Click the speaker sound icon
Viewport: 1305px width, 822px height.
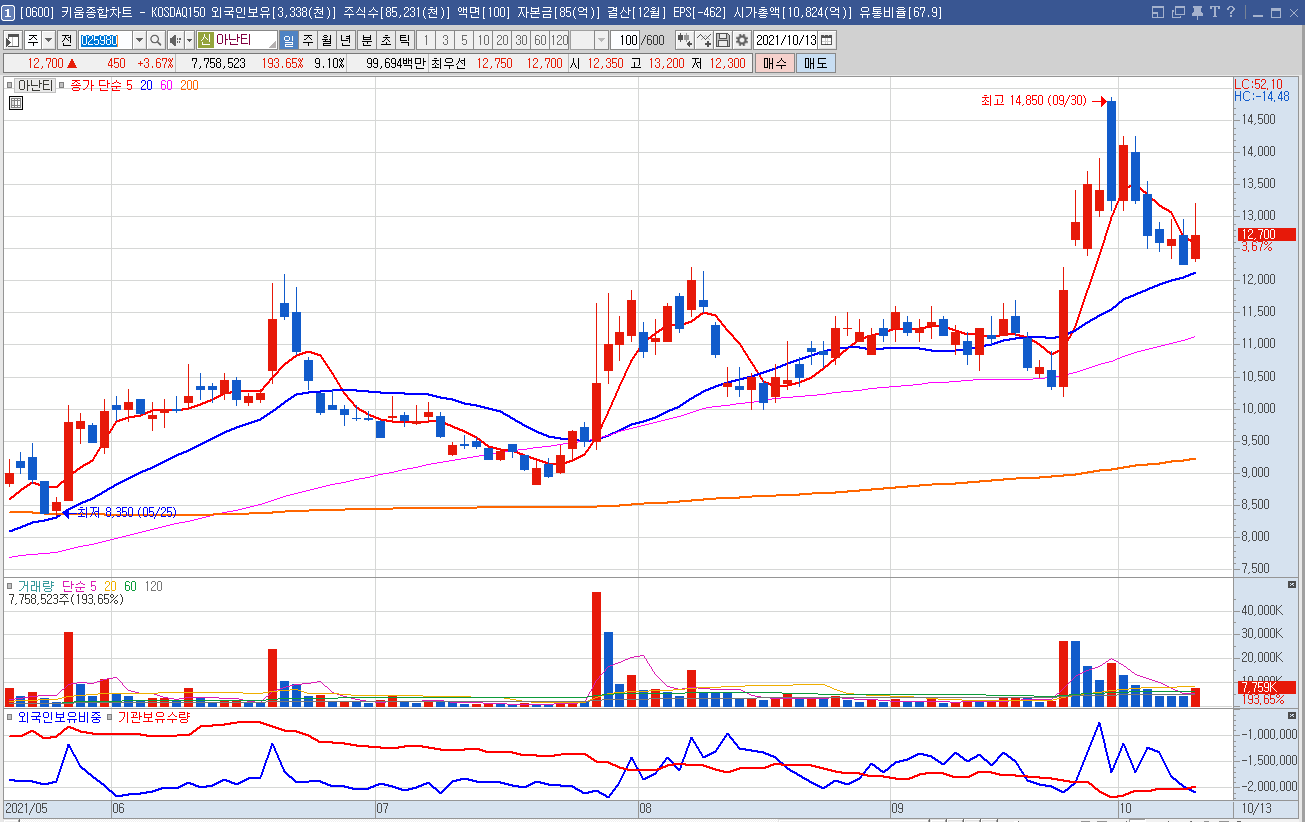(x=174, y=40)
